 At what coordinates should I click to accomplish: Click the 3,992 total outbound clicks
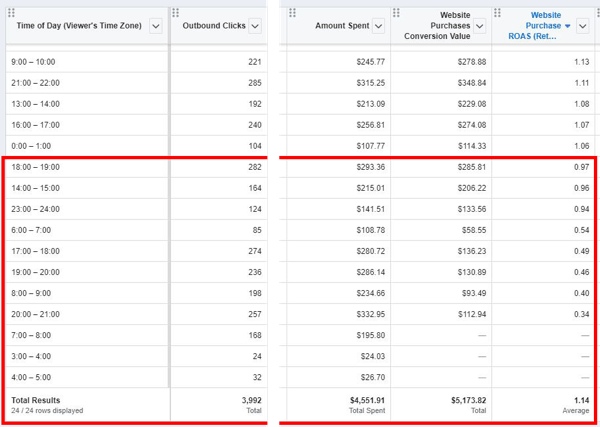point(251,400)
